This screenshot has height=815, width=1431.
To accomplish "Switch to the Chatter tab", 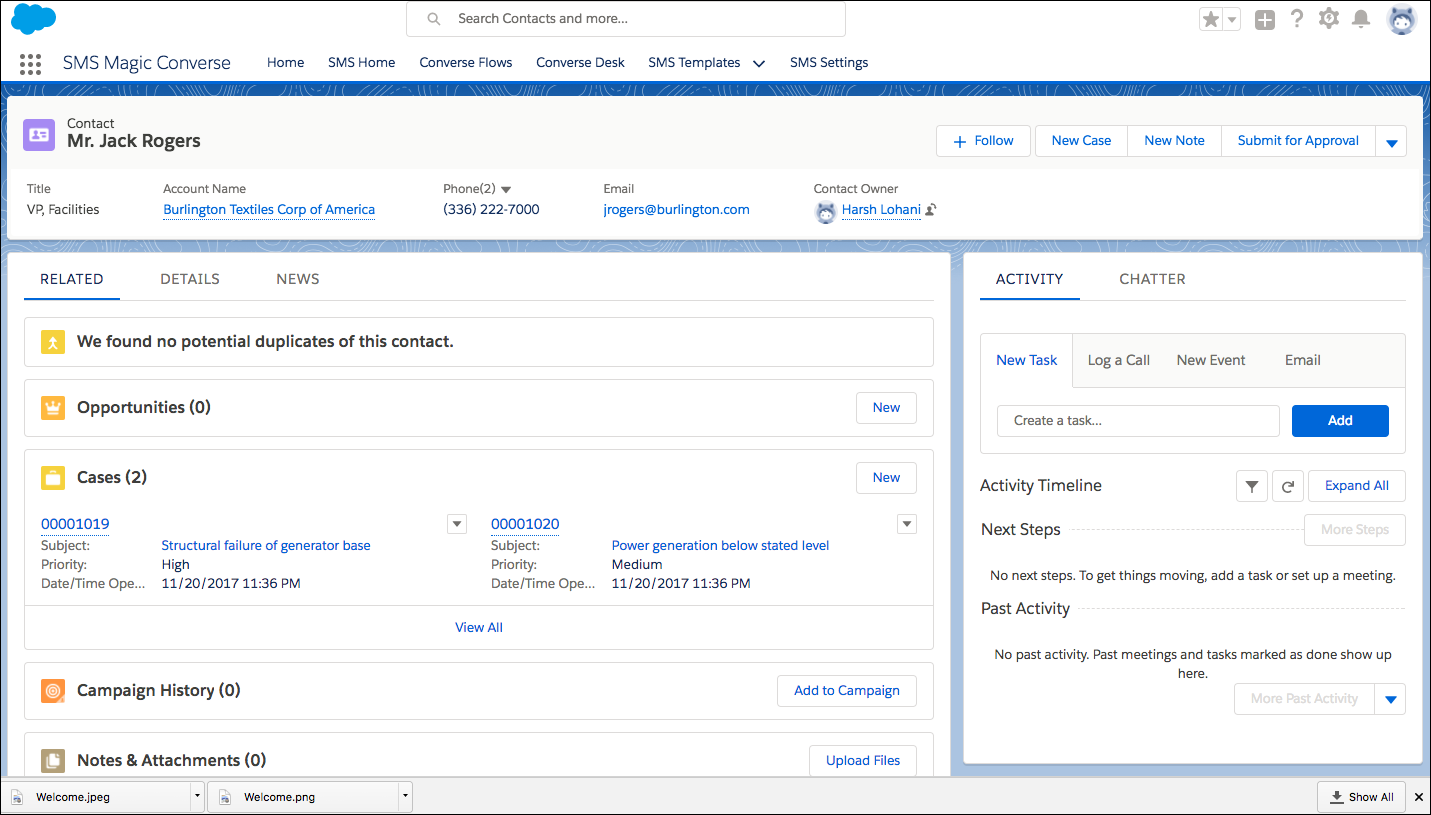I will pos(1152,279).
